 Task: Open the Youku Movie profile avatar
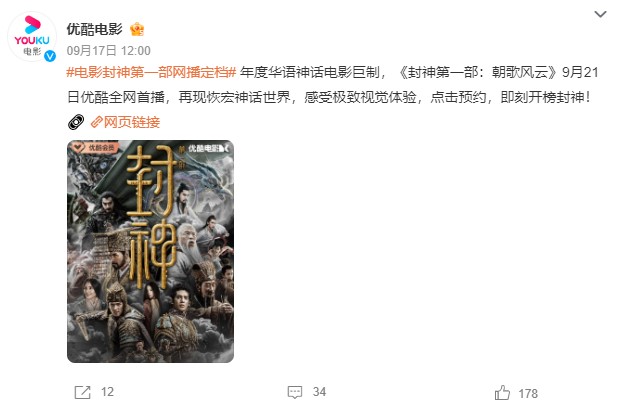click(32, 37)
